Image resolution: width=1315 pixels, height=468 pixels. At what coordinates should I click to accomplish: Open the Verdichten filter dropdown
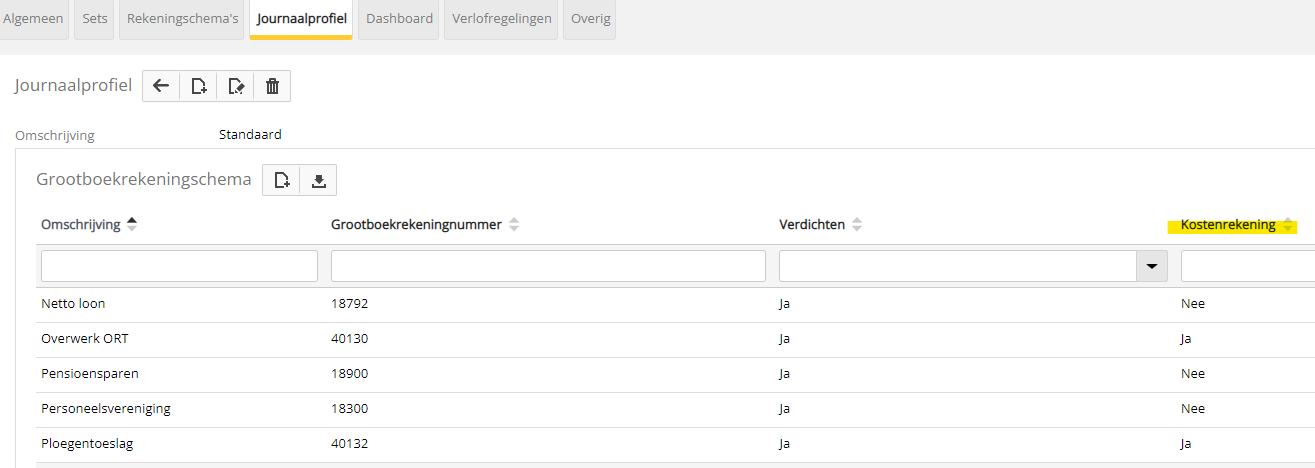click(1152, 266)
